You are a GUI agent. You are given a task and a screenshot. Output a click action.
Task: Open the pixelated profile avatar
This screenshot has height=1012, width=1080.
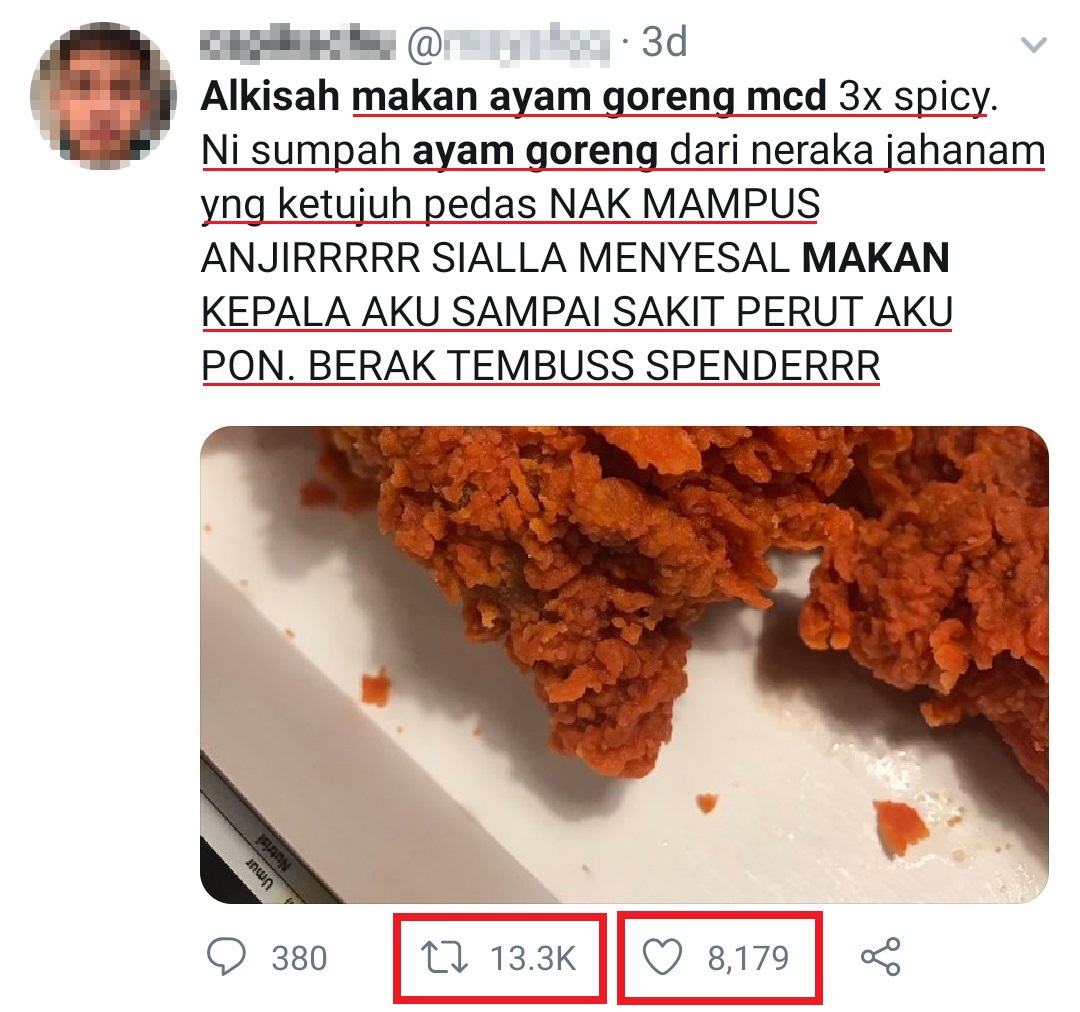click(x=103, y=95)
